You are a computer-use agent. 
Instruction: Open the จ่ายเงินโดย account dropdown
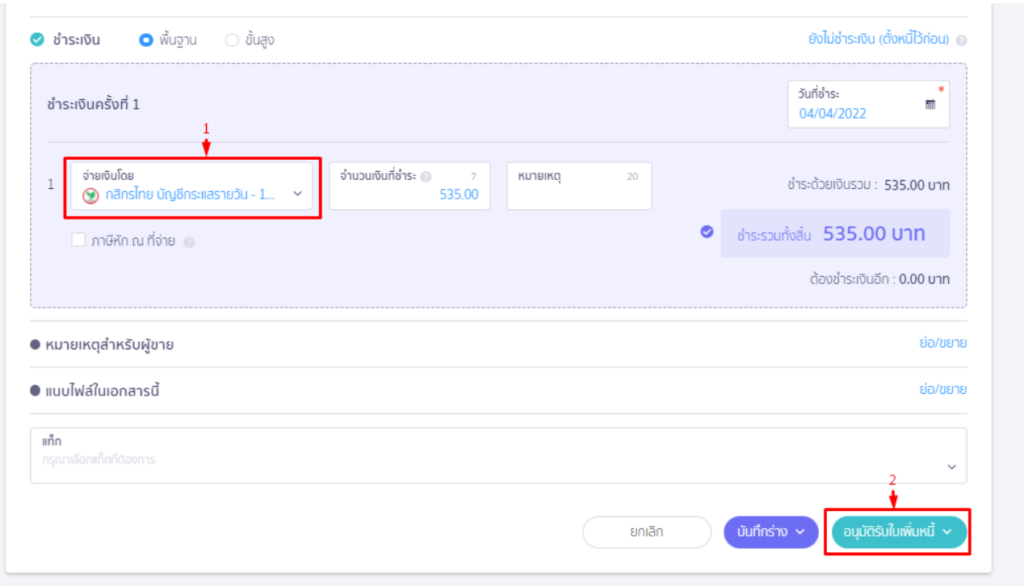(x=192, y=186)
